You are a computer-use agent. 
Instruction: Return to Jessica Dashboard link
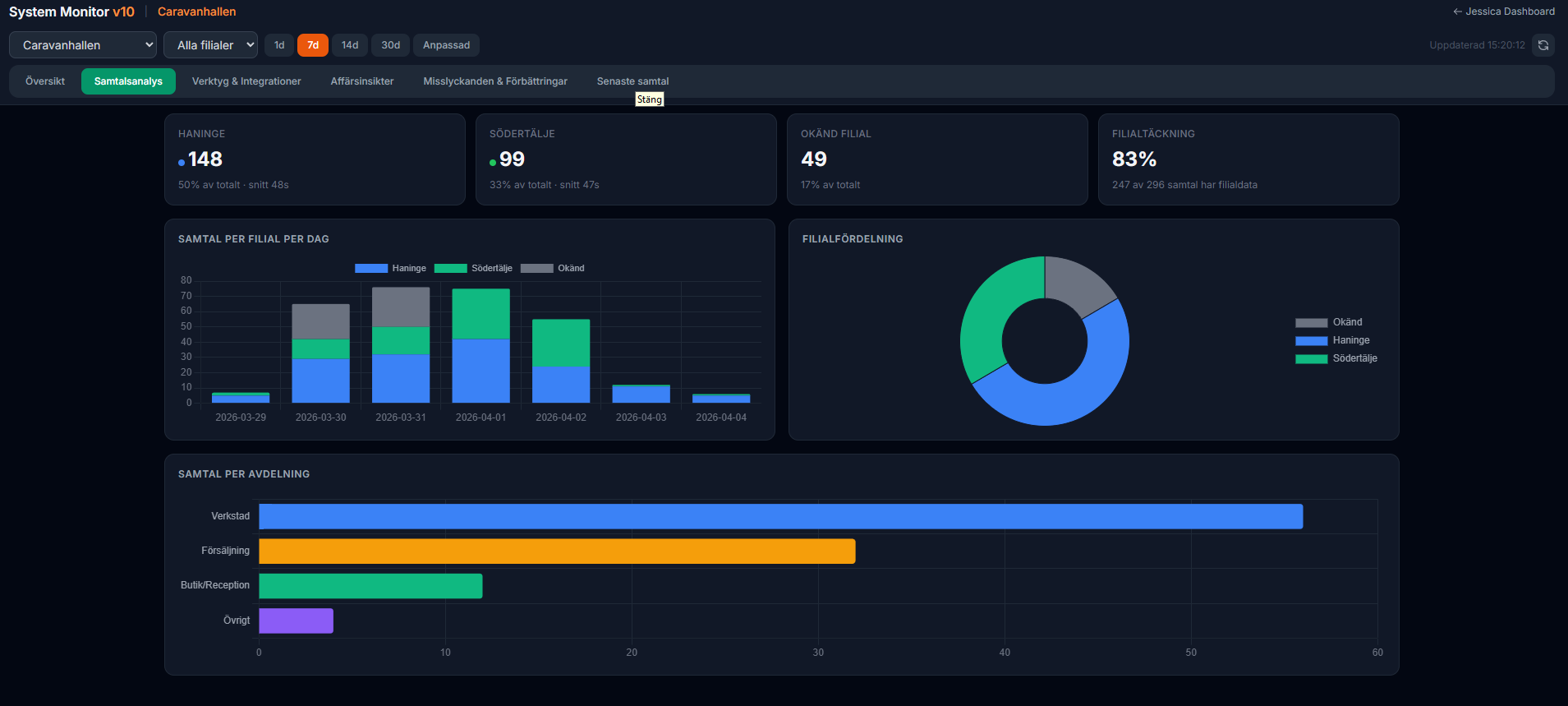(x=1503, y=12)
